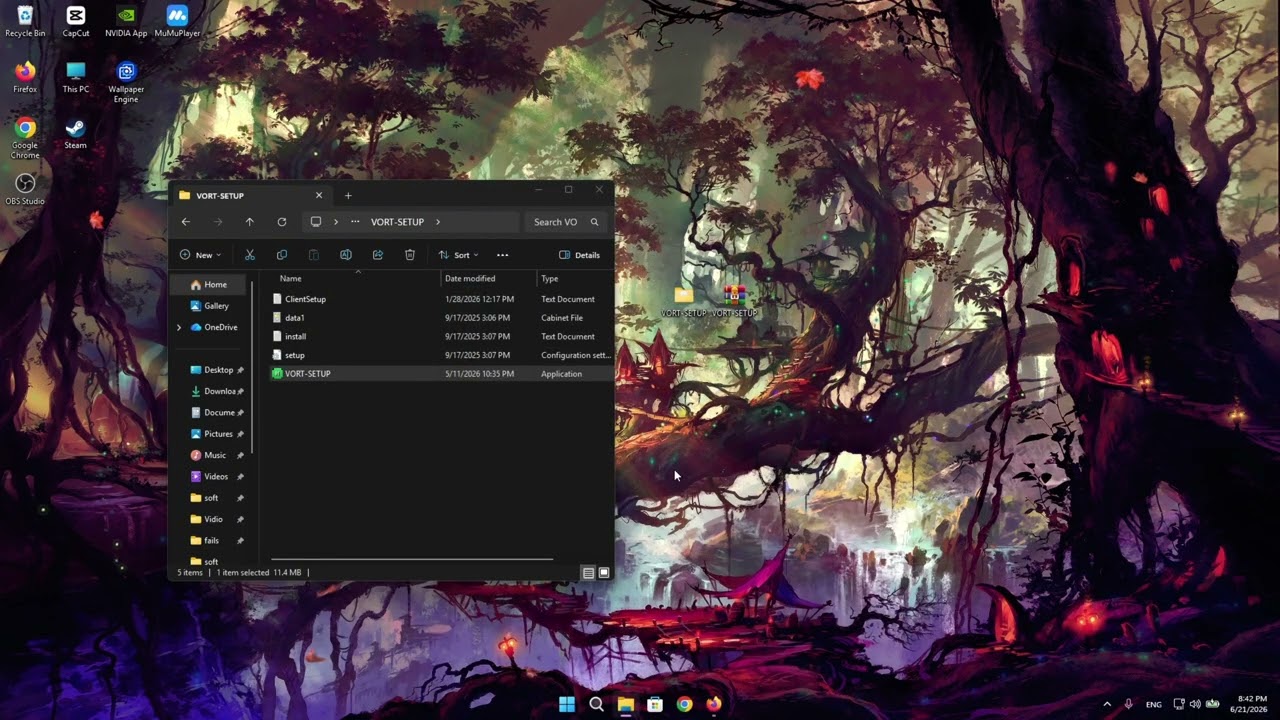Click the Delete trash icon in Explorer toolbar
Screen dimensions: 1280x720
click(410, 255)
